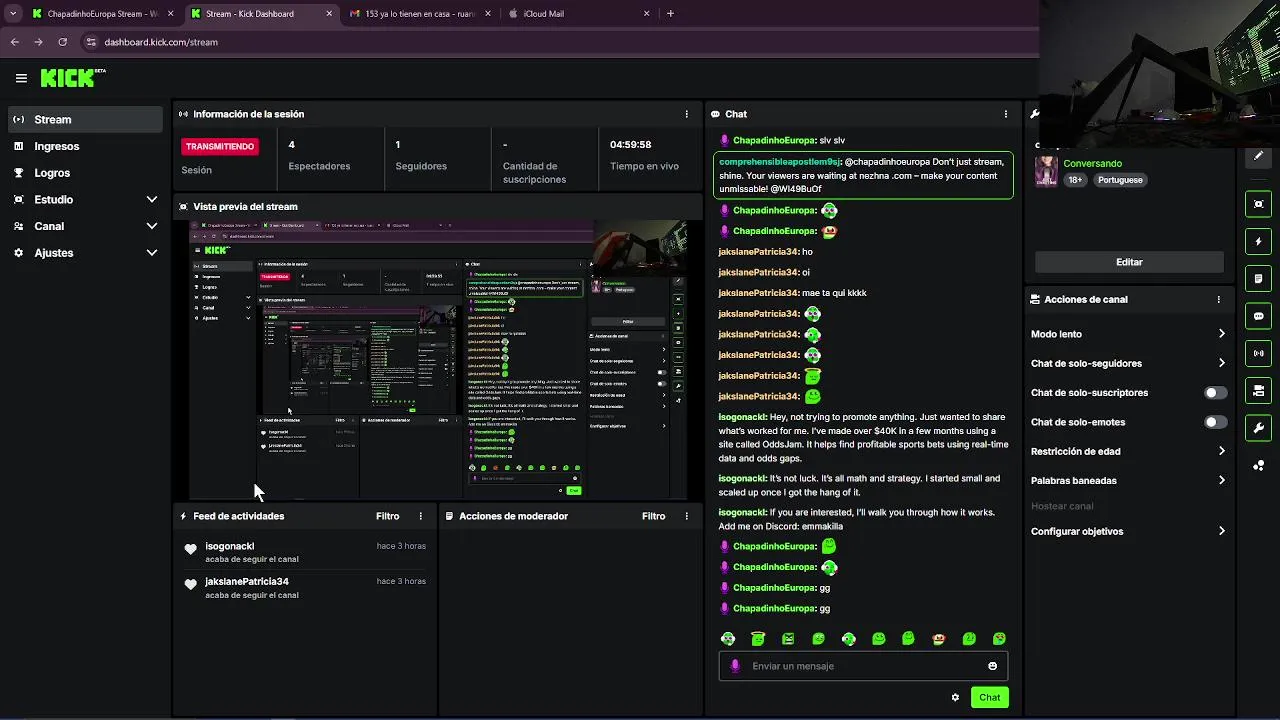The image size is (1280, 720).
Task: Open Configurar objetivos settings
Action: (x=1128, y=531)
